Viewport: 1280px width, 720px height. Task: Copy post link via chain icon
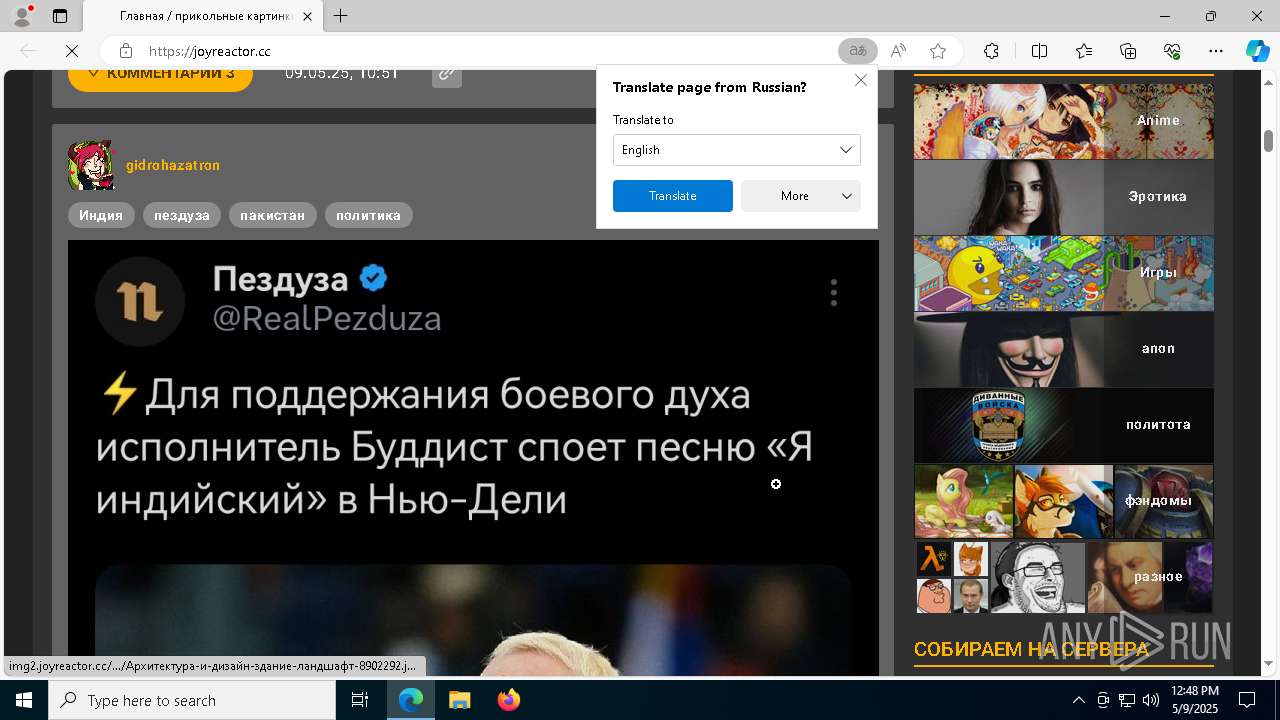[x=447, y=74]
